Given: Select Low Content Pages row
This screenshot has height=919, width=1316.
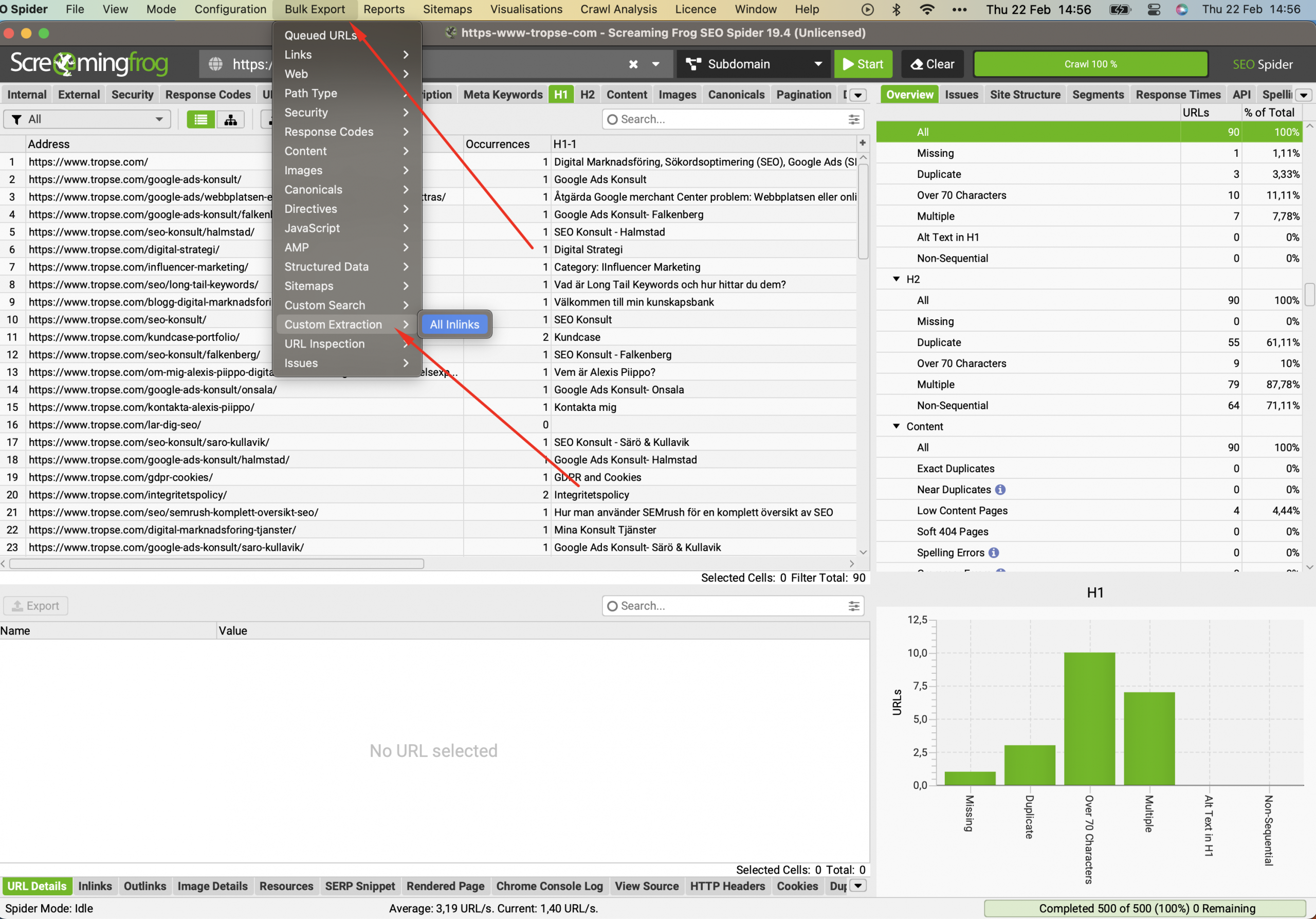Looking at the screenshot, I should tap(1089, 511).
